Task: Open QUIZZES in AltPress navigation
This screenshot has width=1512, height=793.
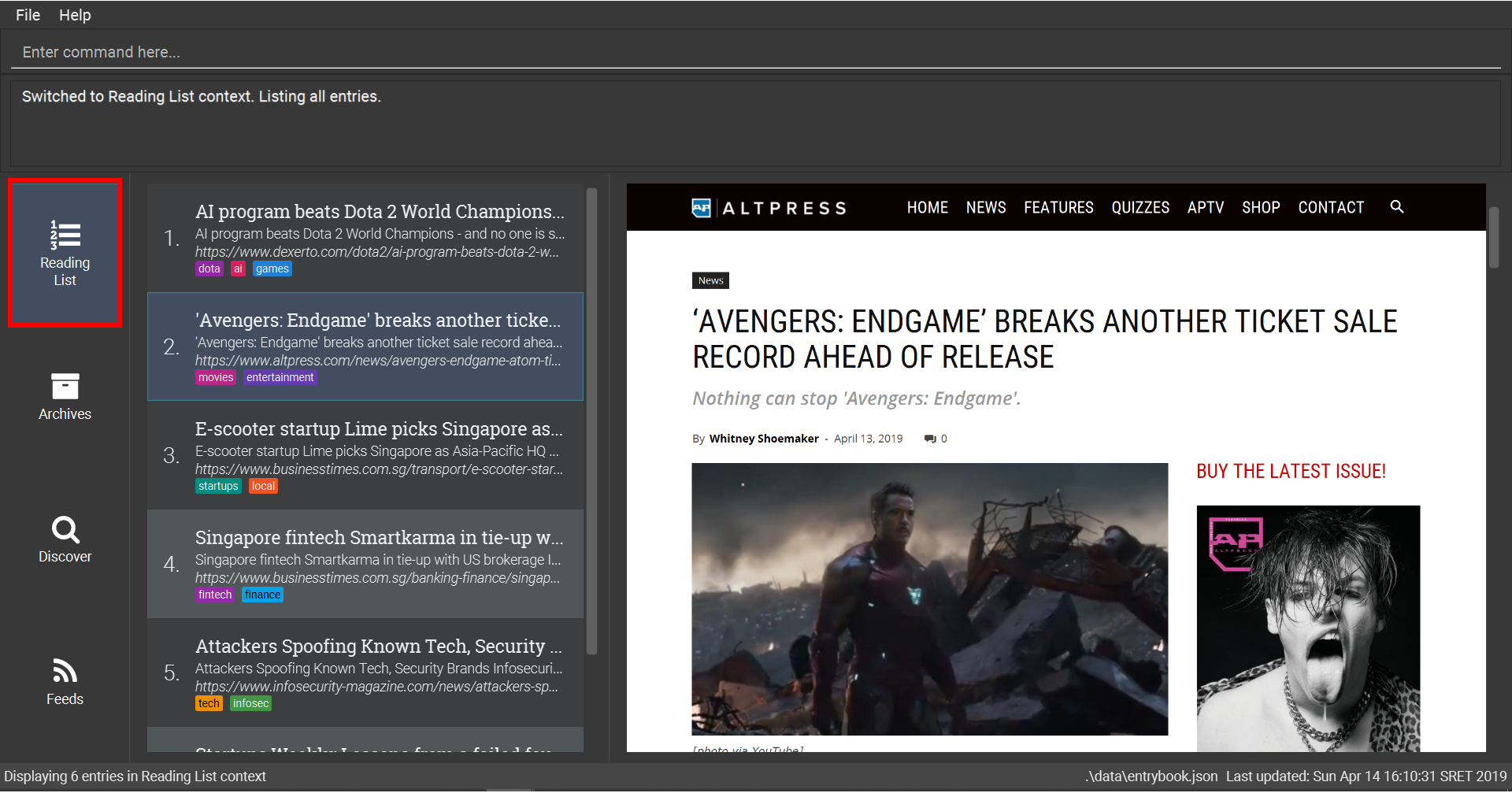Action: 1140,207
